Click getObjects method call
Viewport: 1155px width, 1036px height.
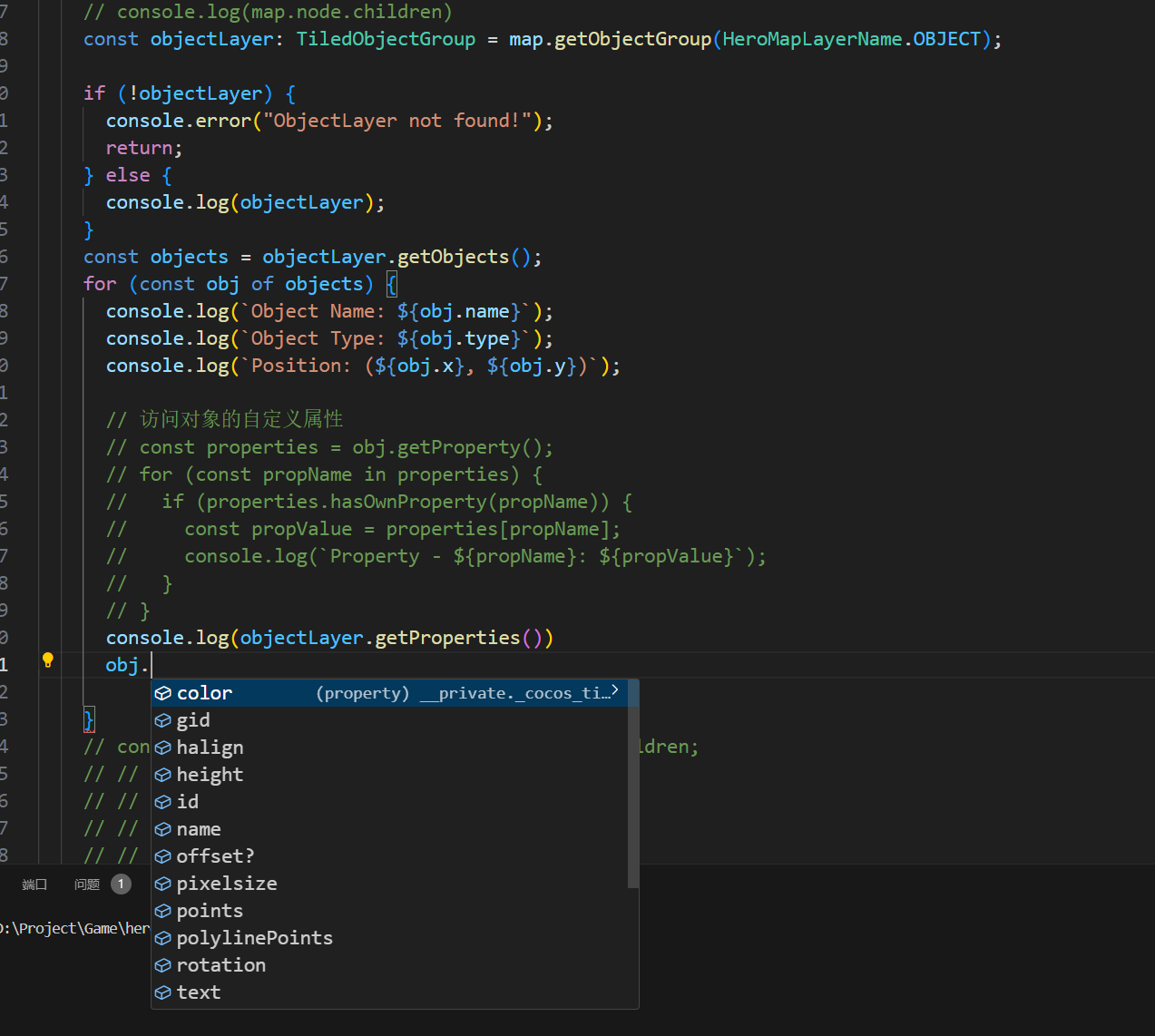(x=454, y=257)
